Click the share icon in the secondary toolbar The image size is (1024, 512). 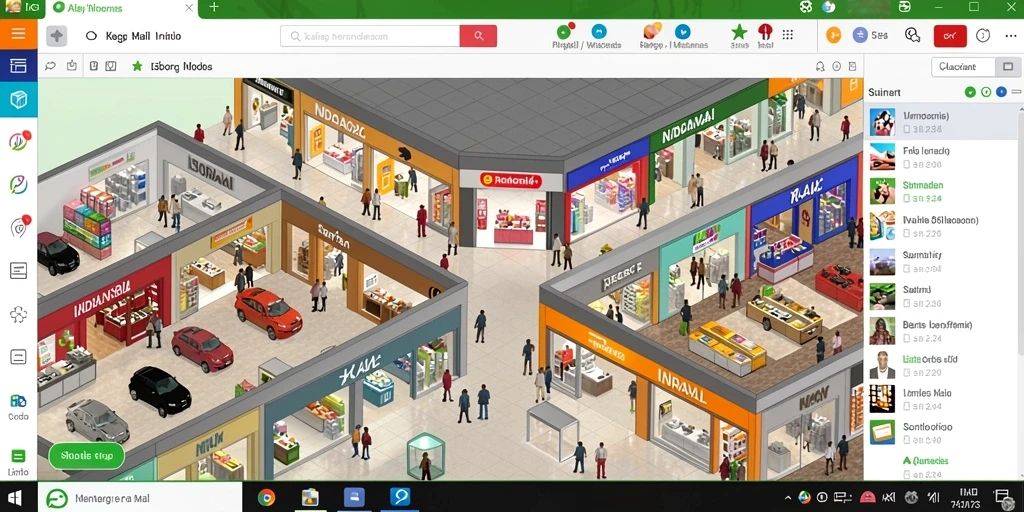tap(72, 66)
